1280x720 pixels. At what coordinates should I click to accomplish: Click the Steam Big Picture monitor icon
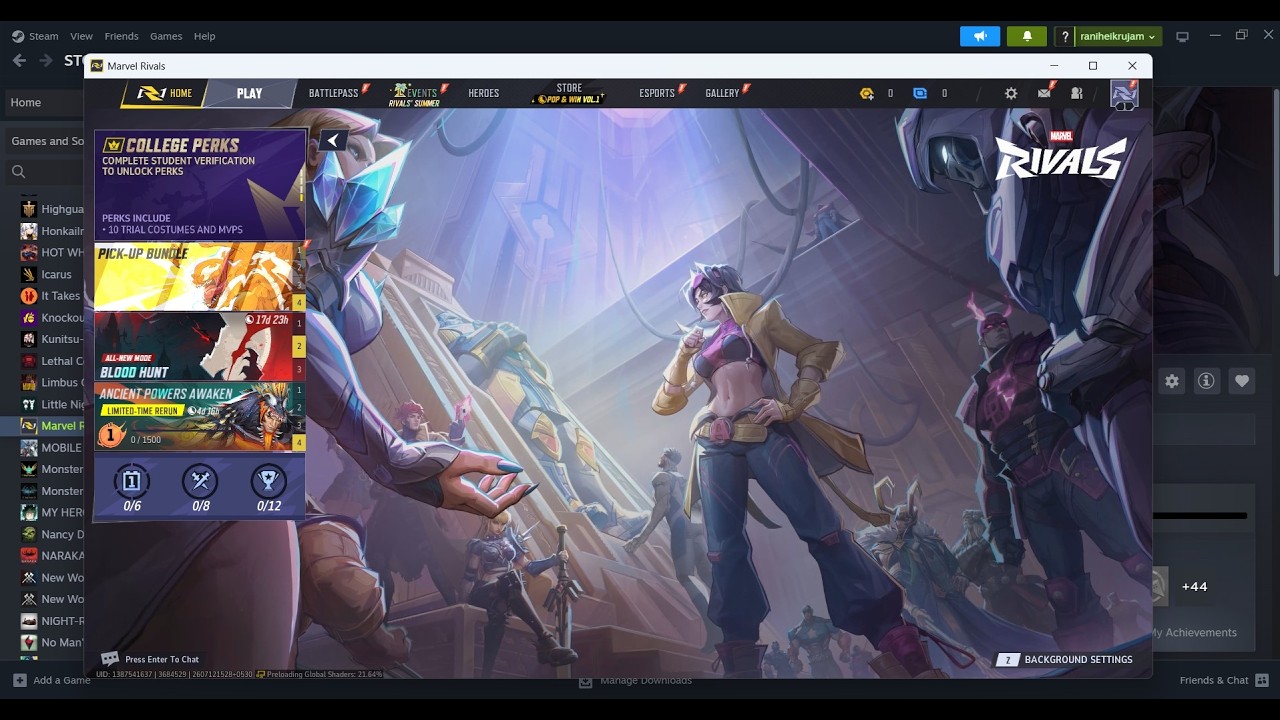(1183, 36)
